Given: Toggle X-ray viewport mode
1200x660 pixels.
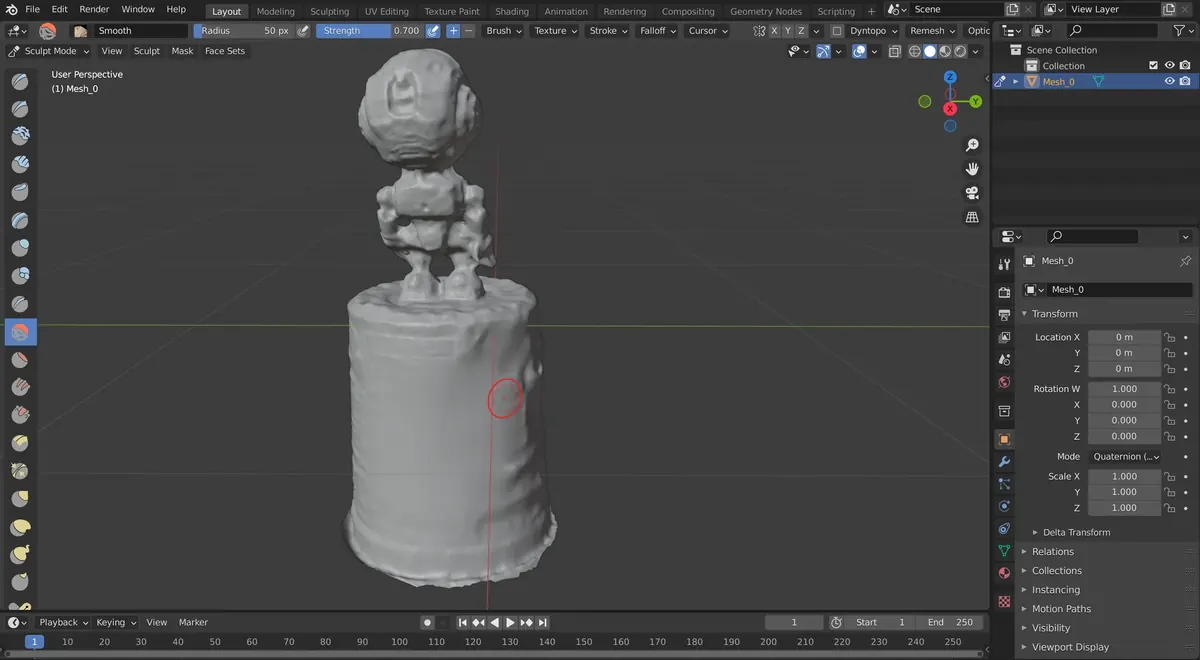Looking at the screenshot, I should [894, 51].
